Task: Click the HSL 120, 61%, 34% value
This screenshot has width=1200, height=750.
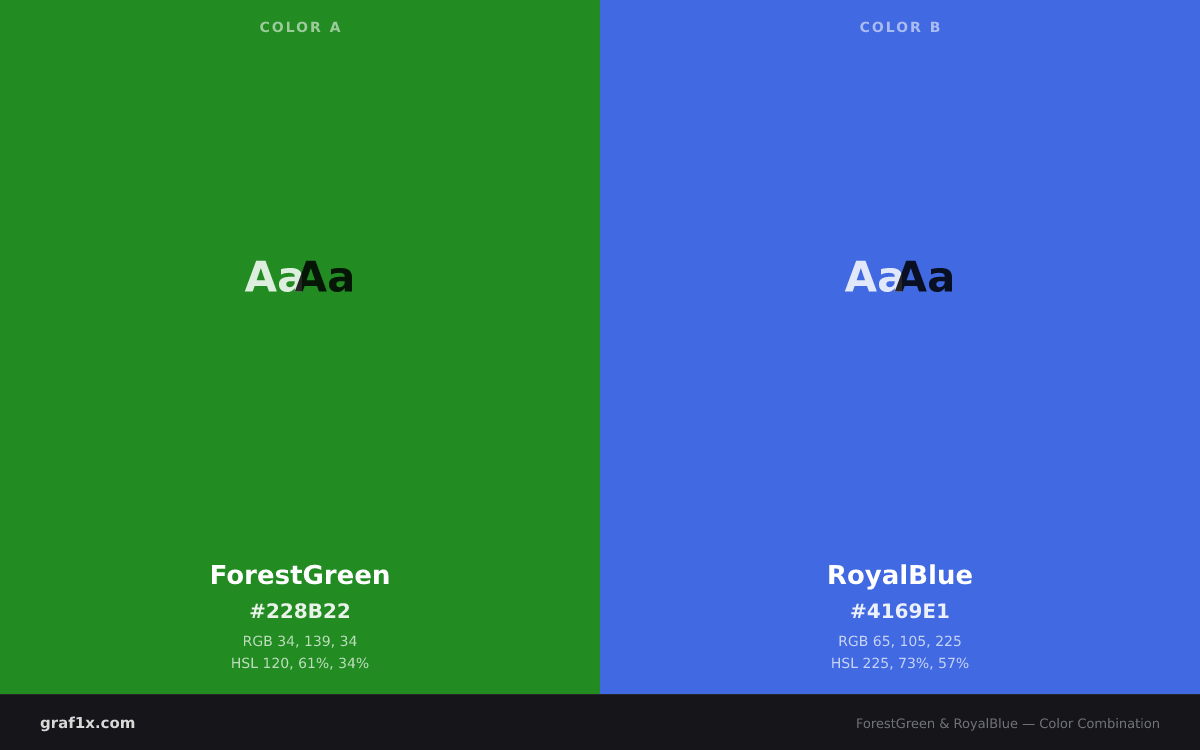Action: pyautogui.click(x=300, y=663)
